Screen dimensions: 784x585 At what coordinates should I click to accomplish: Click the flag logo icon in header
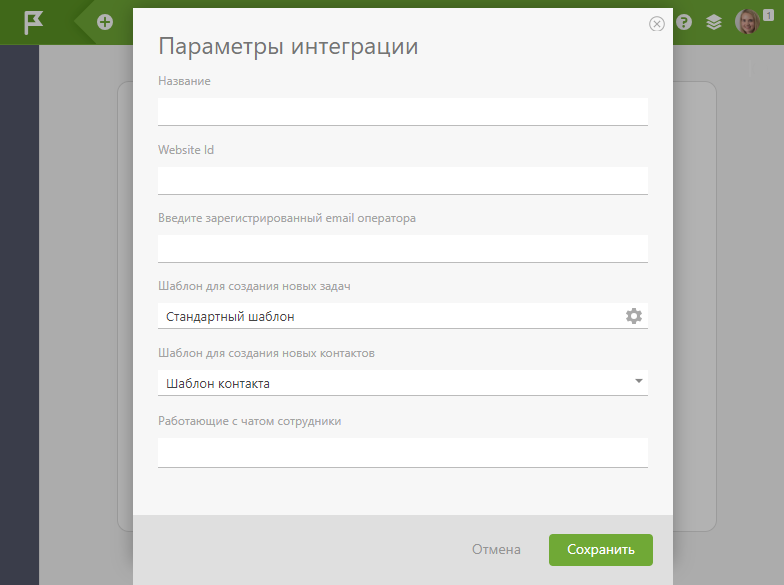tap(34, 22)
